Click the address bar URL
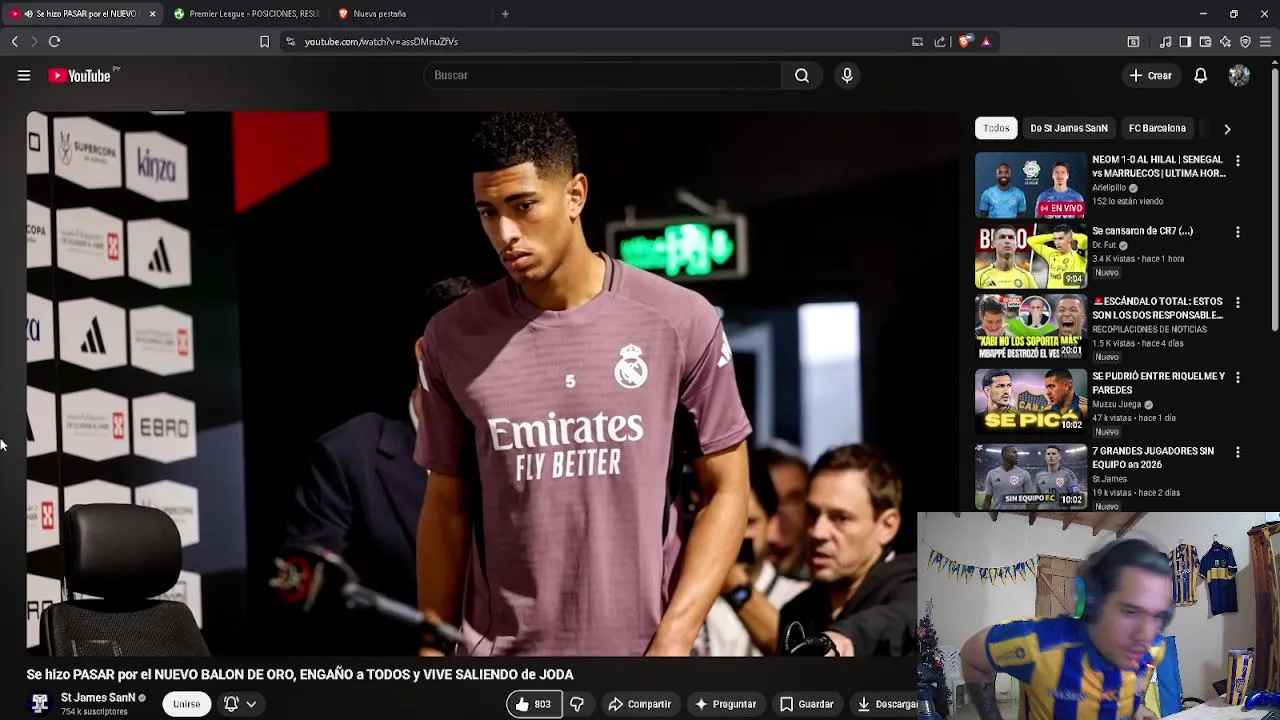Image resolution: width=1280 pixels, height=720 pixels. (381, 41)
